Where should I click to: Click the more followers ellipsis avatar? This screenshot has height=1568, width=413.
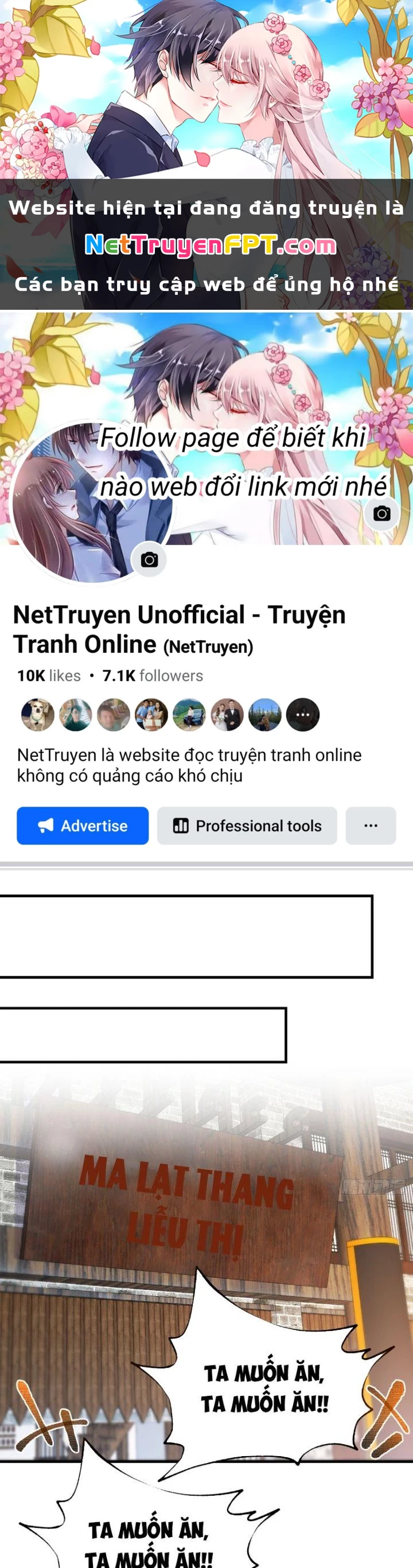coord(303,714)
